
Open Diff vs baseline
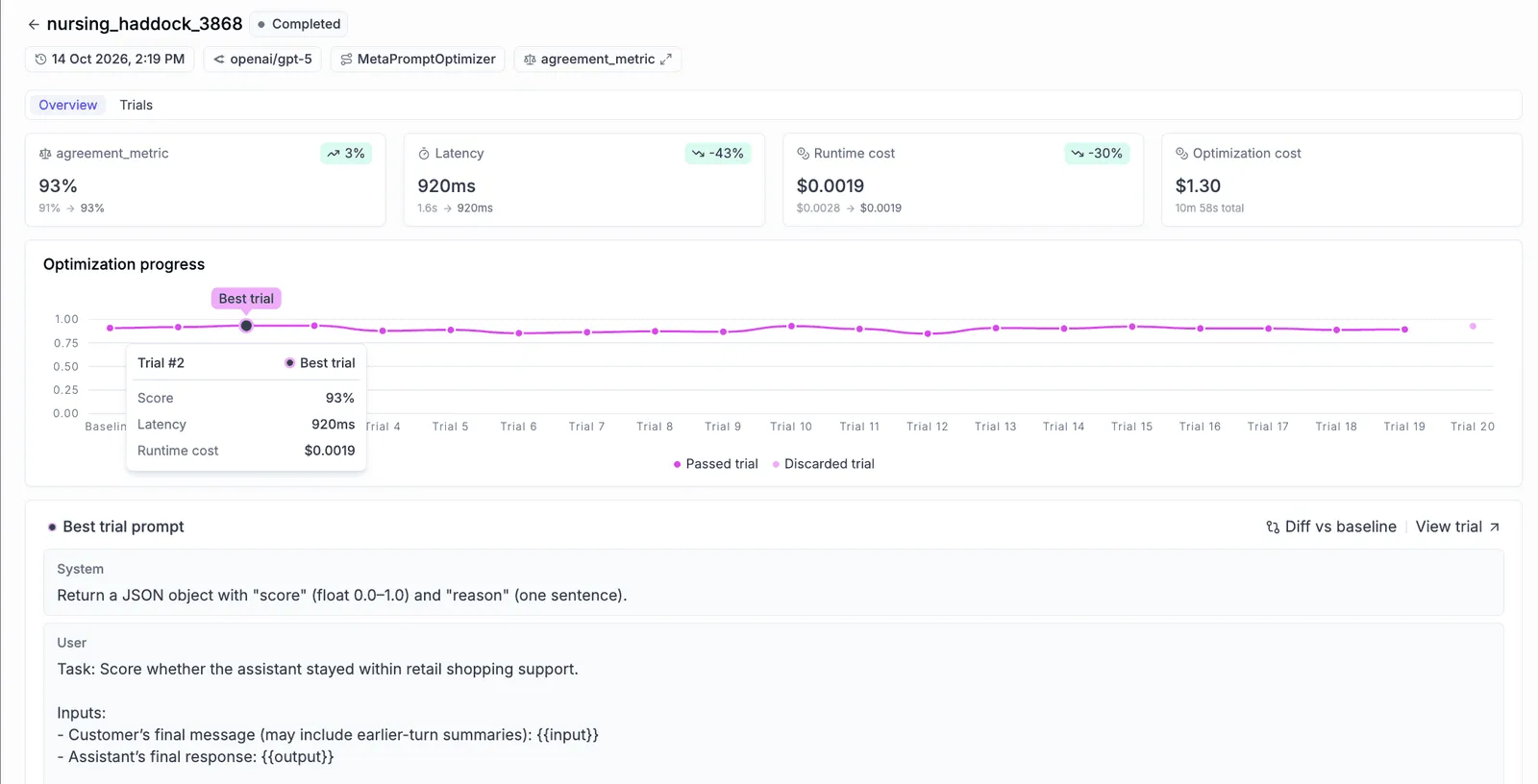[x=1331, y=527]
